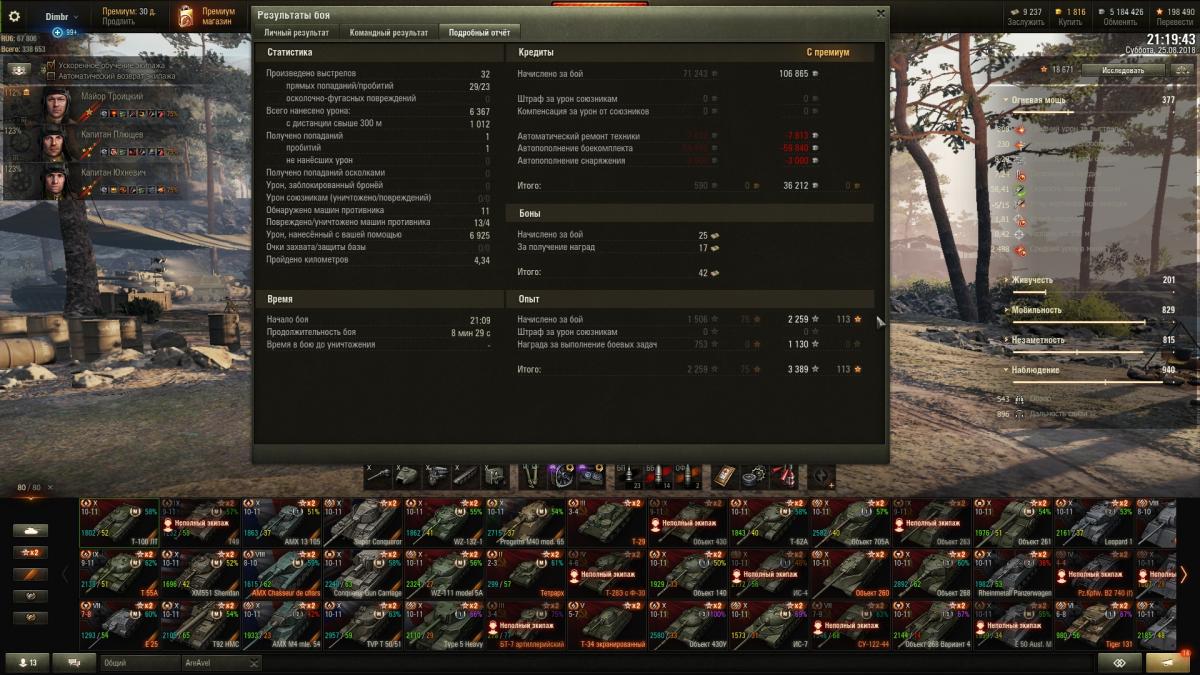Viewport: 1200px width, 675px height.
Task: Open the battle booster plus slot
Action: click(x=822, y=476)
